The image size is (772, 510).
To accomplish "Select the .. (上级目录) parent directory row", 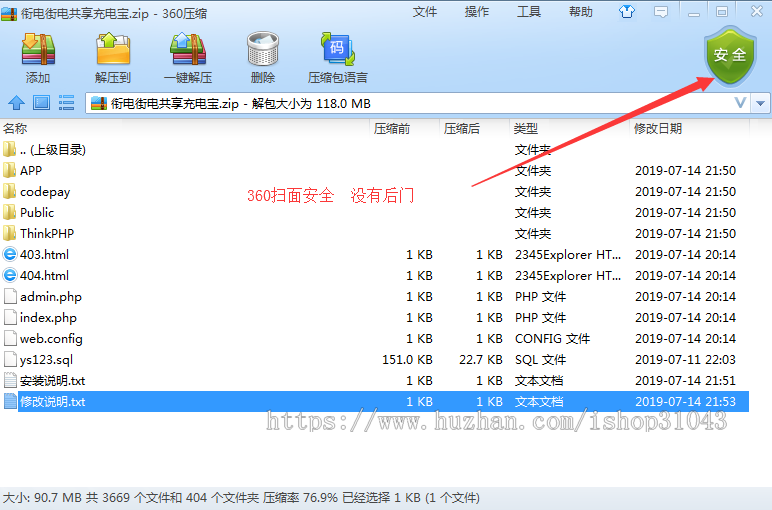I will [x=374, y=150].
